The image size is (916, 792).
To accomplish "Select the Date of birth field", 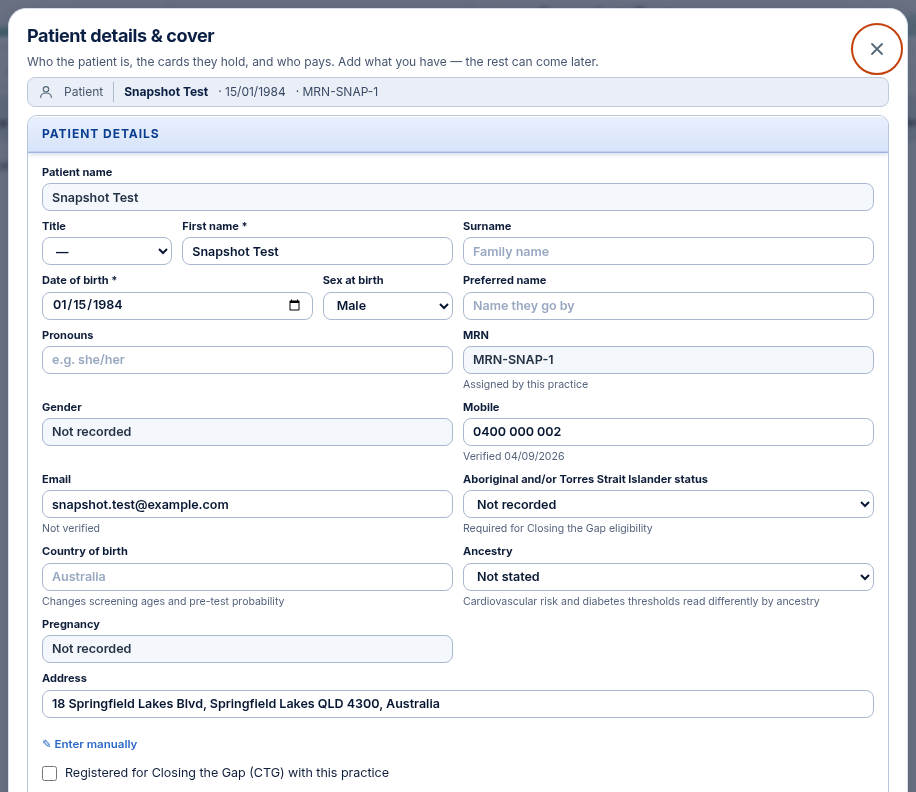I will pyautogui.click(x=177, y=305).
